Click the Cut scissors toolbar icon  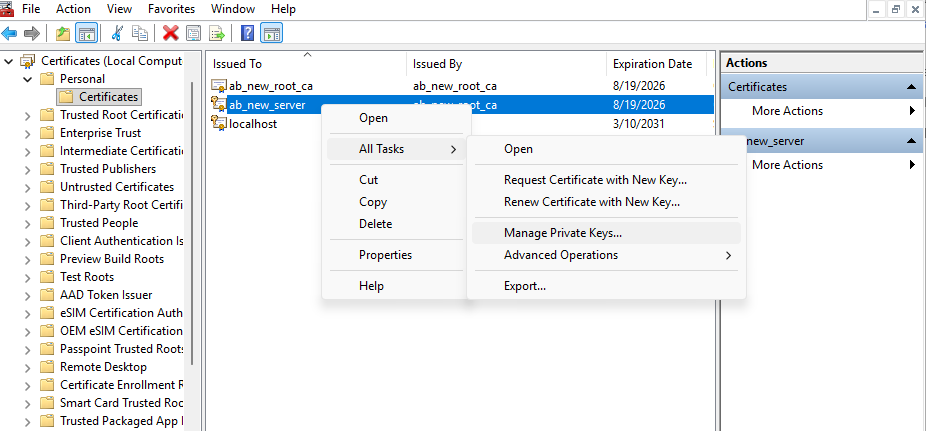tap(117, 33)
